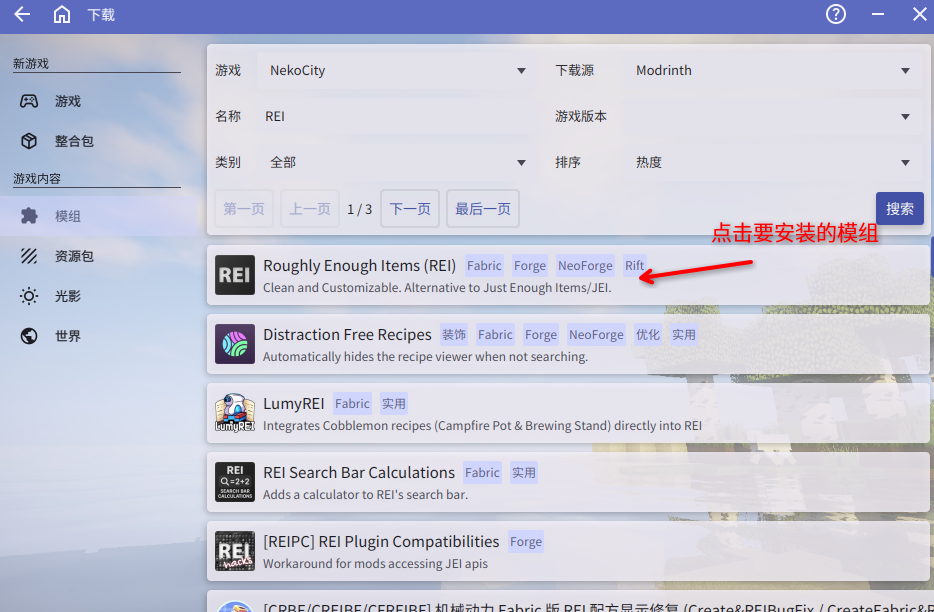Click the gamepad icon for 游戏
This screenshot has width=934, height=612.
point(30,101)
